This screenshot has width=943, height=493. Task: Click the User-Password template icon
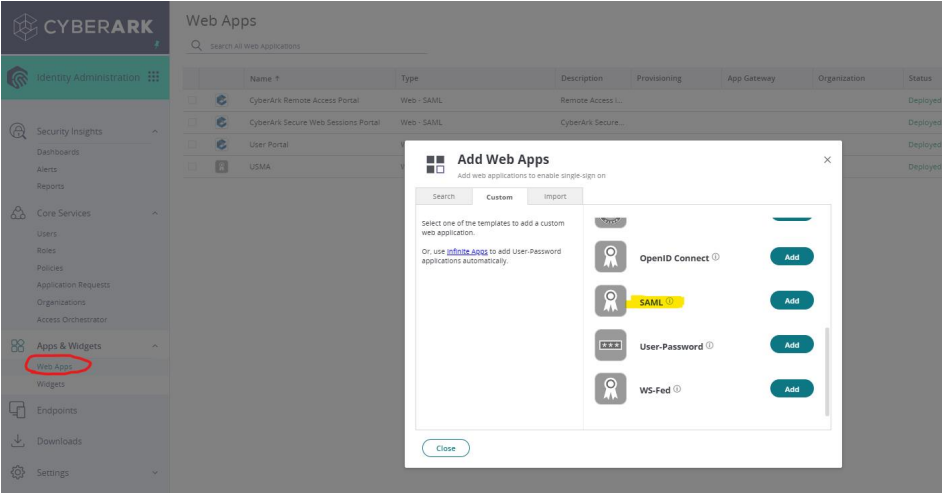[610, 345]
